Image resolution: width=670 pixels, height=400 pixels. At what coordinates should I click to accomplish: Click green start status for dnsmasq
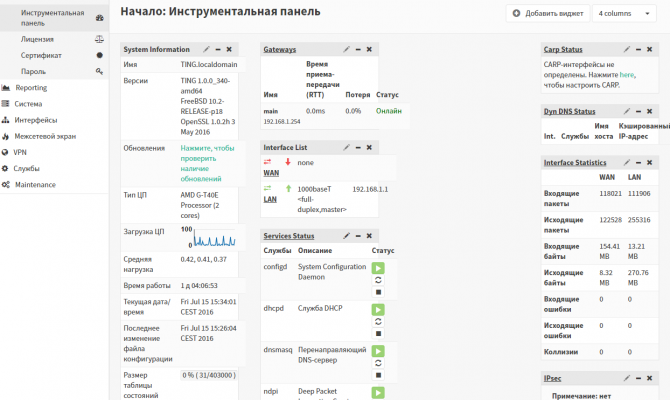378,351
